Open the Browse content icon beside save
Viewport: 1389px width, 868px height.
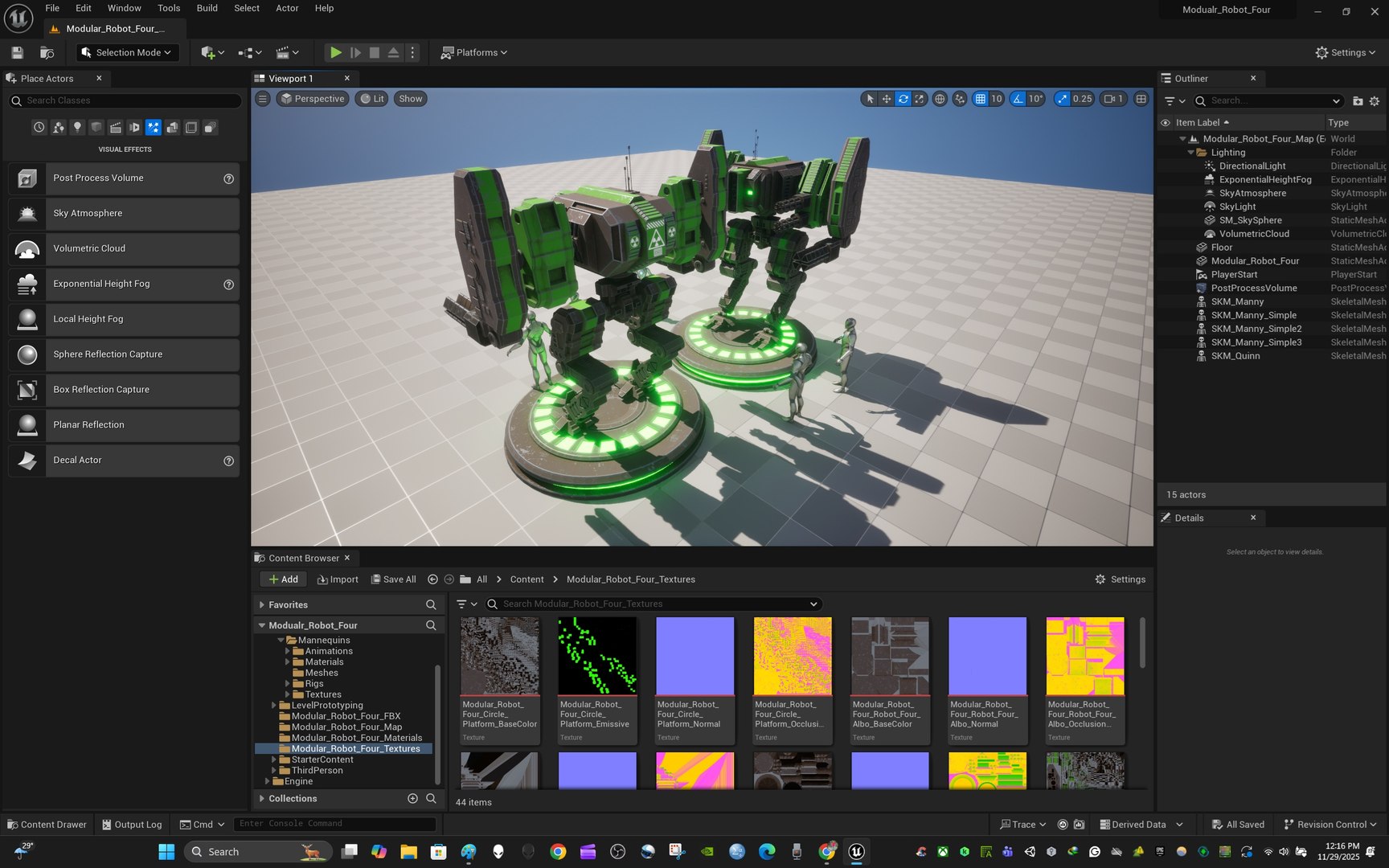point(47,52)
